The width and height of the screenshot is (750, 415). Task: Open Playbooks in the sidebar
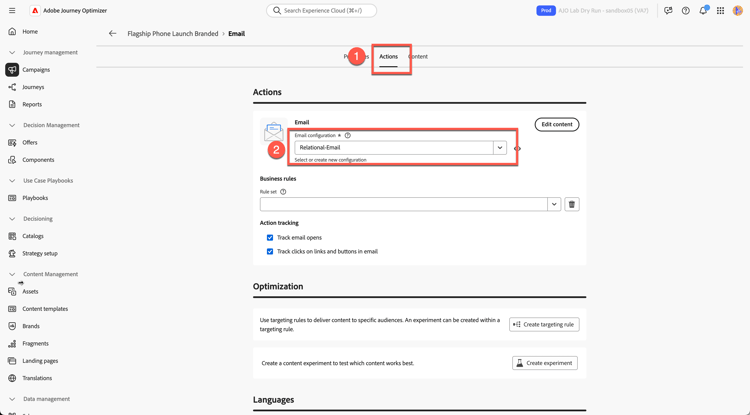[35, 198]
